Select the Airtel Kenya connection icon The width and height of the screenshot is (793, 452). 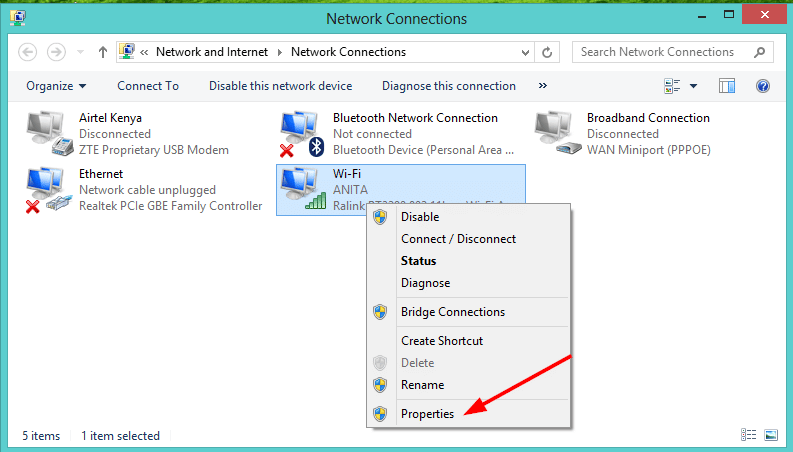(x=49, y=133)
